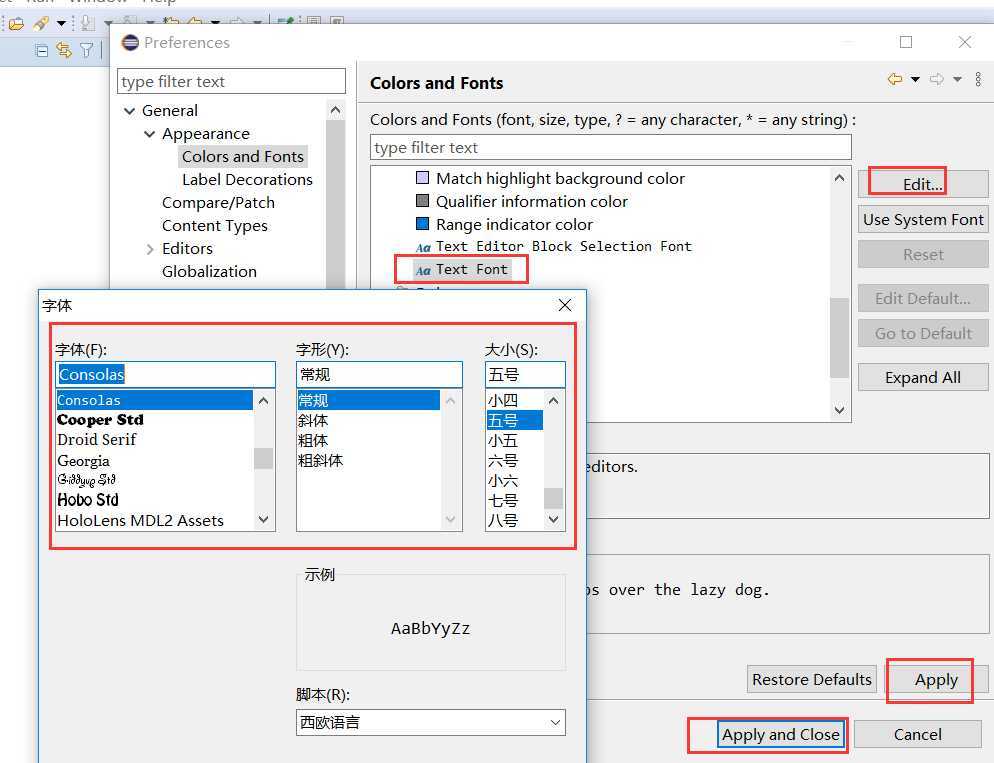
Task: Select Droid Serif in font list
Action: tap(96, 440)
